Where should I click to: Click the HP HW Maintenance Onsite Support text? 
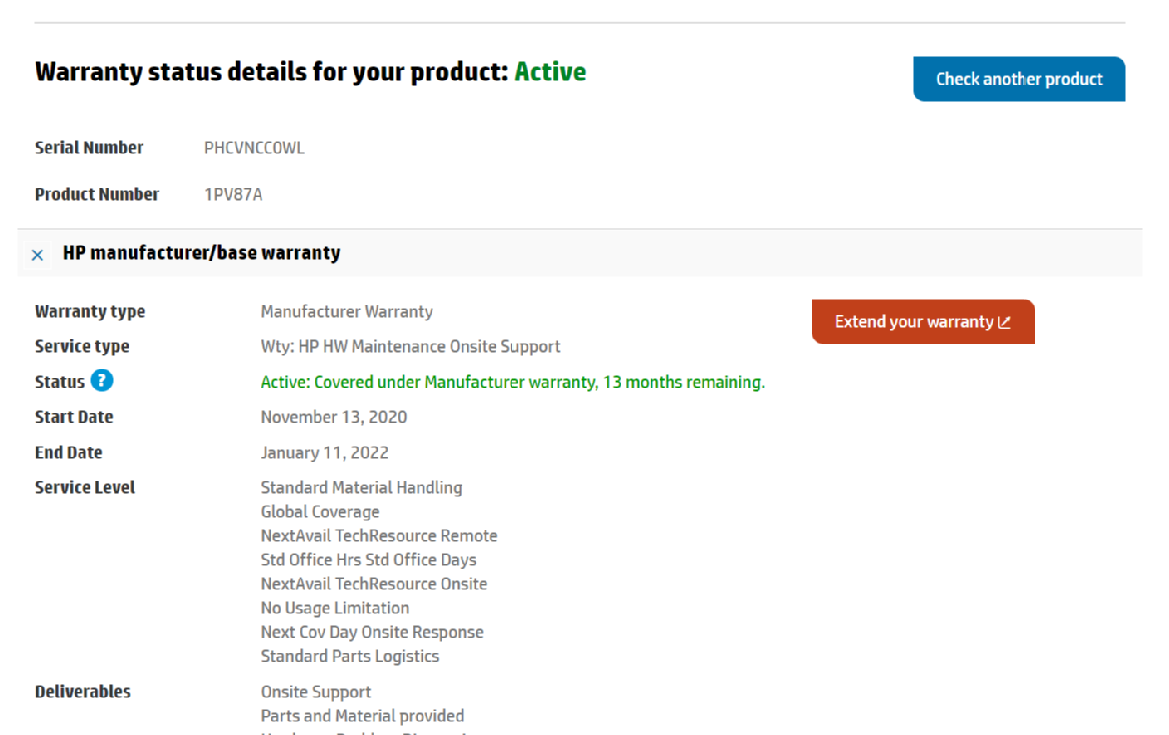410,347
